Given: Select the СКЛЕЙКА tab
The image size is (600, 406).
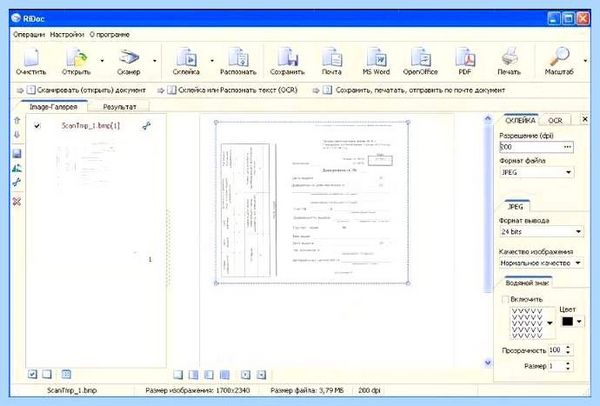Looking at the screenshot, I should [520, 120].
